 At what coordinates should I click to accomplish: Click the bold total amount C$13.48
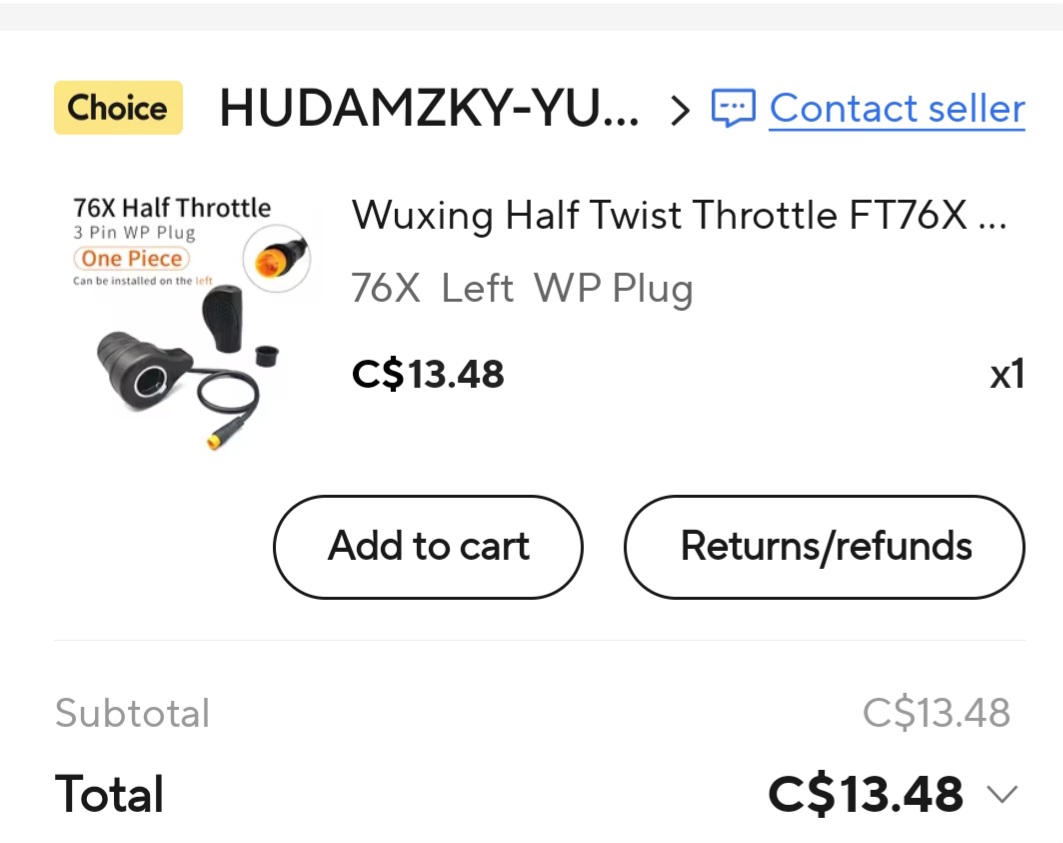click(x=865, y=794)
